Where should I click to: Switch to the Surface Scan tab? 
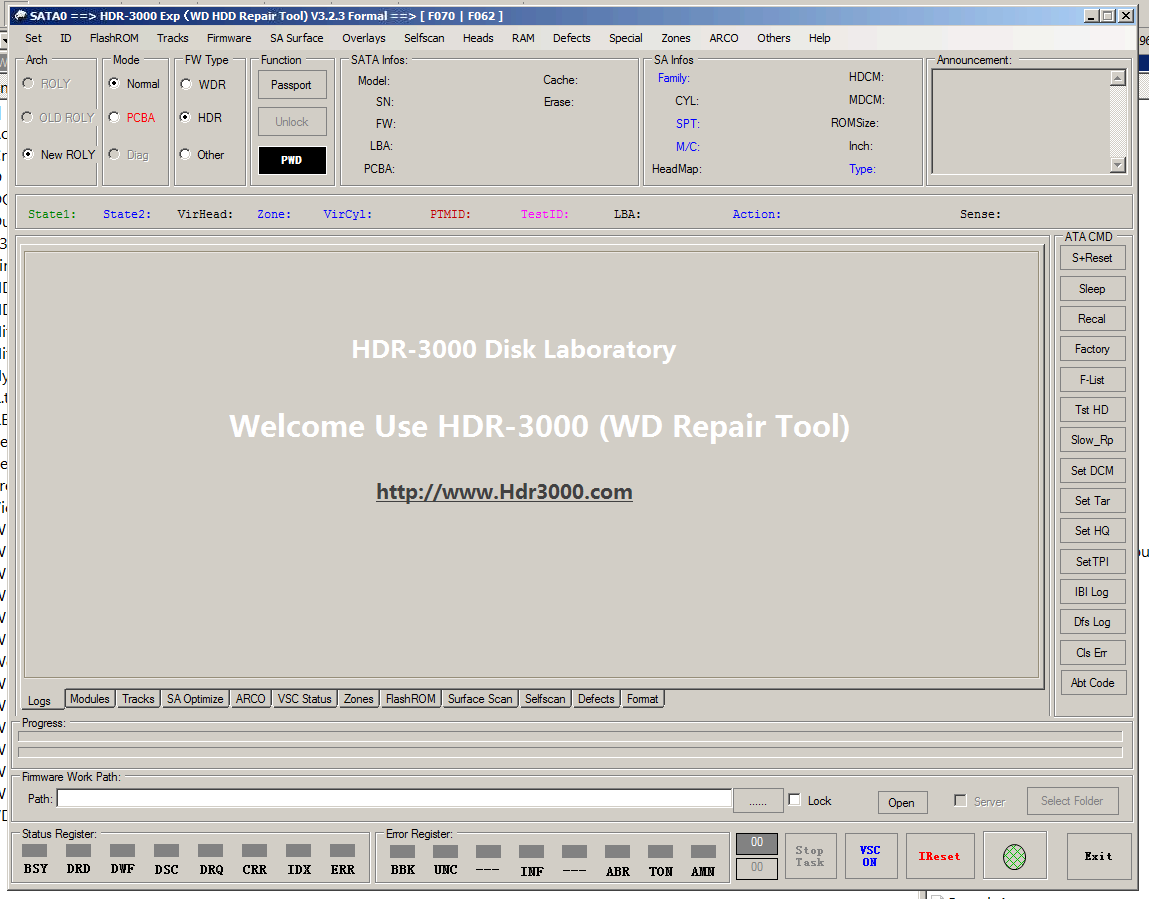[480, 699]
